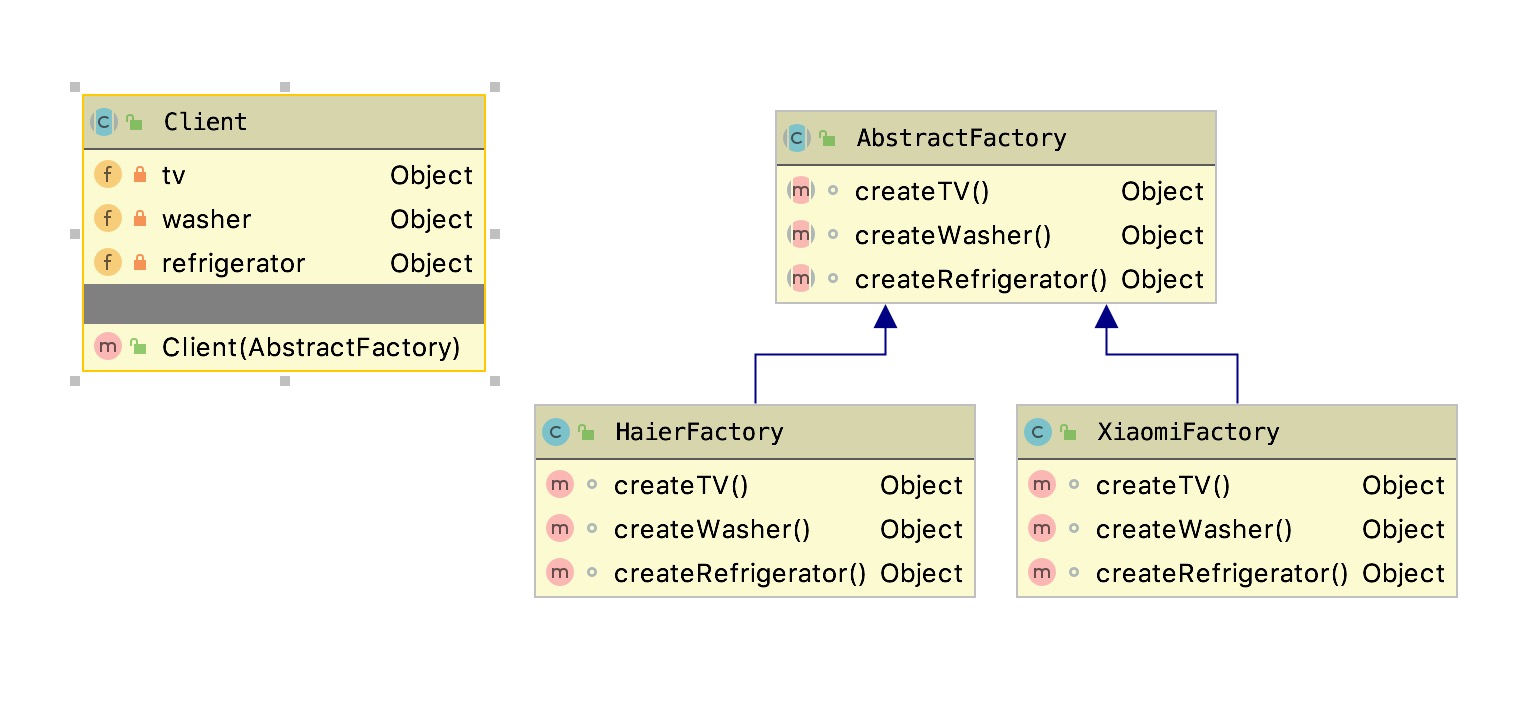Viewport: 1540px width, 706px height.
Task: Click the public visibility icon in Client header
Action: click(x=134, y=123)
